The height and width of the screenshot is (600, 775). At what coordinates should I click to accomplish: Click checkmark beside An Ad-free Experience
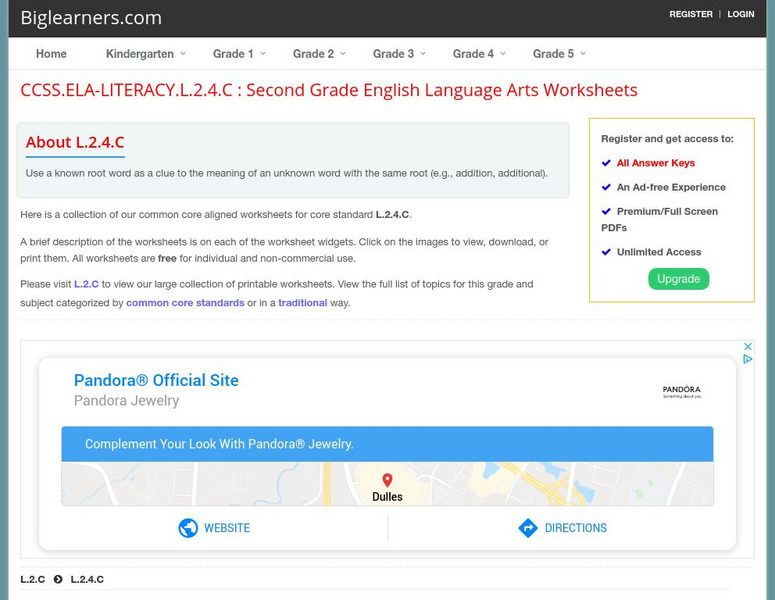click(606, 187)
